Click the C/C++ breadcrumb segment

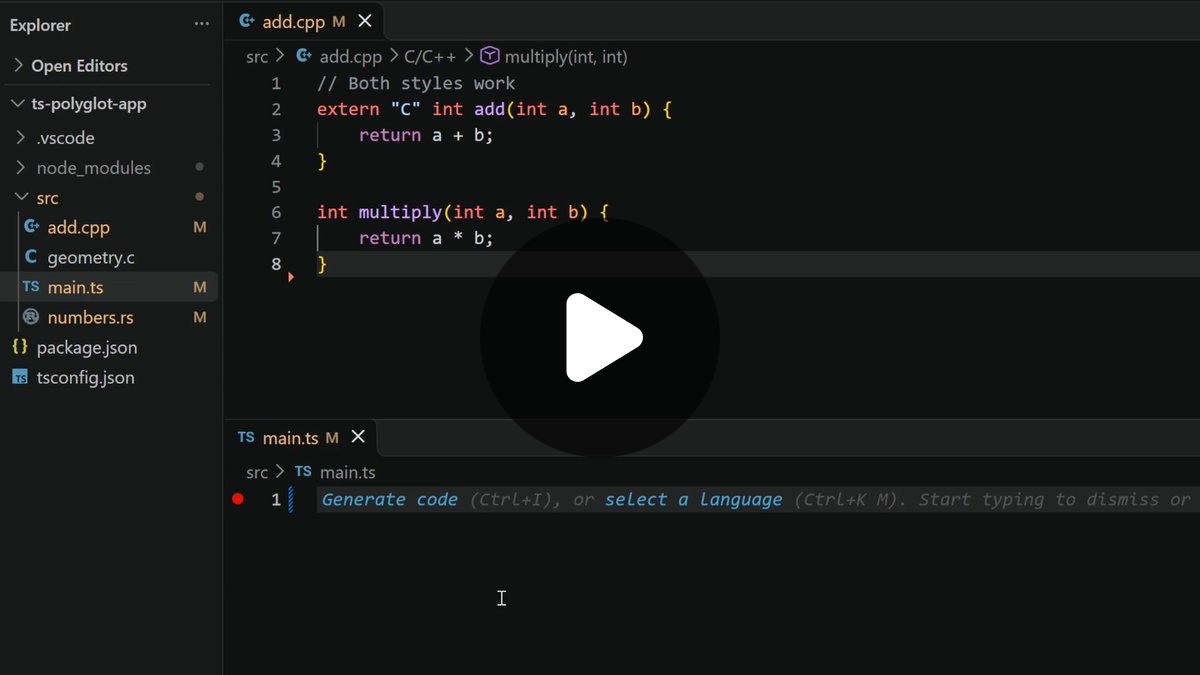430,57
